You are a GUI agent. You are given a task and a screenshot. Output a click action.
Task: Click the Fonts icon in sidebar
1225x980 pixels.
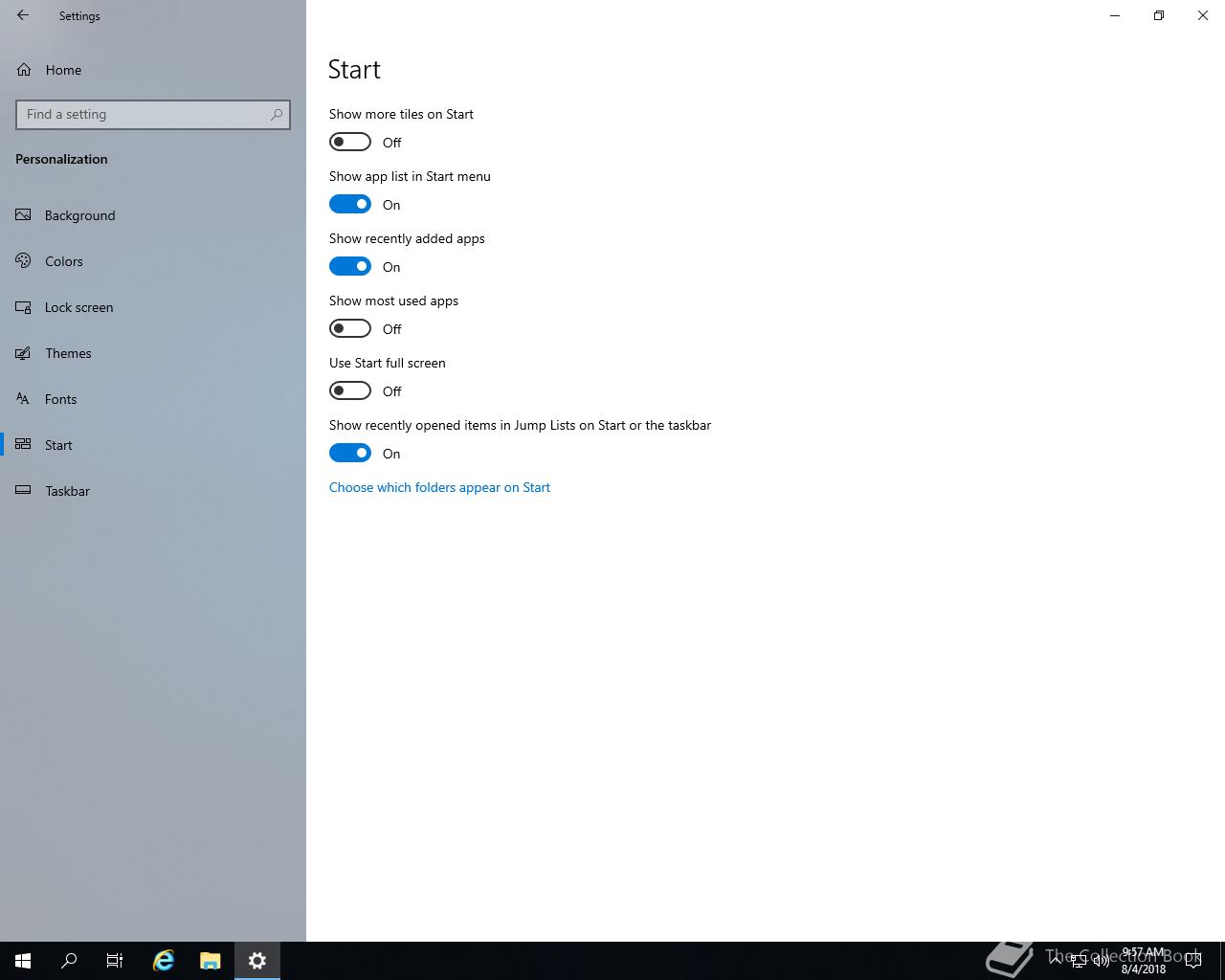pos(24,399)
